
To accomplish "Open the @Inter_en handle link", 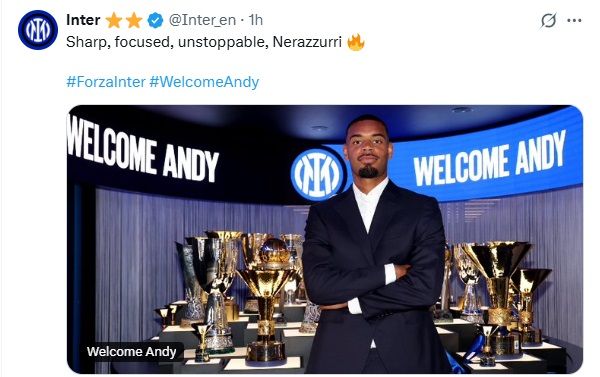I will (202, 20).
